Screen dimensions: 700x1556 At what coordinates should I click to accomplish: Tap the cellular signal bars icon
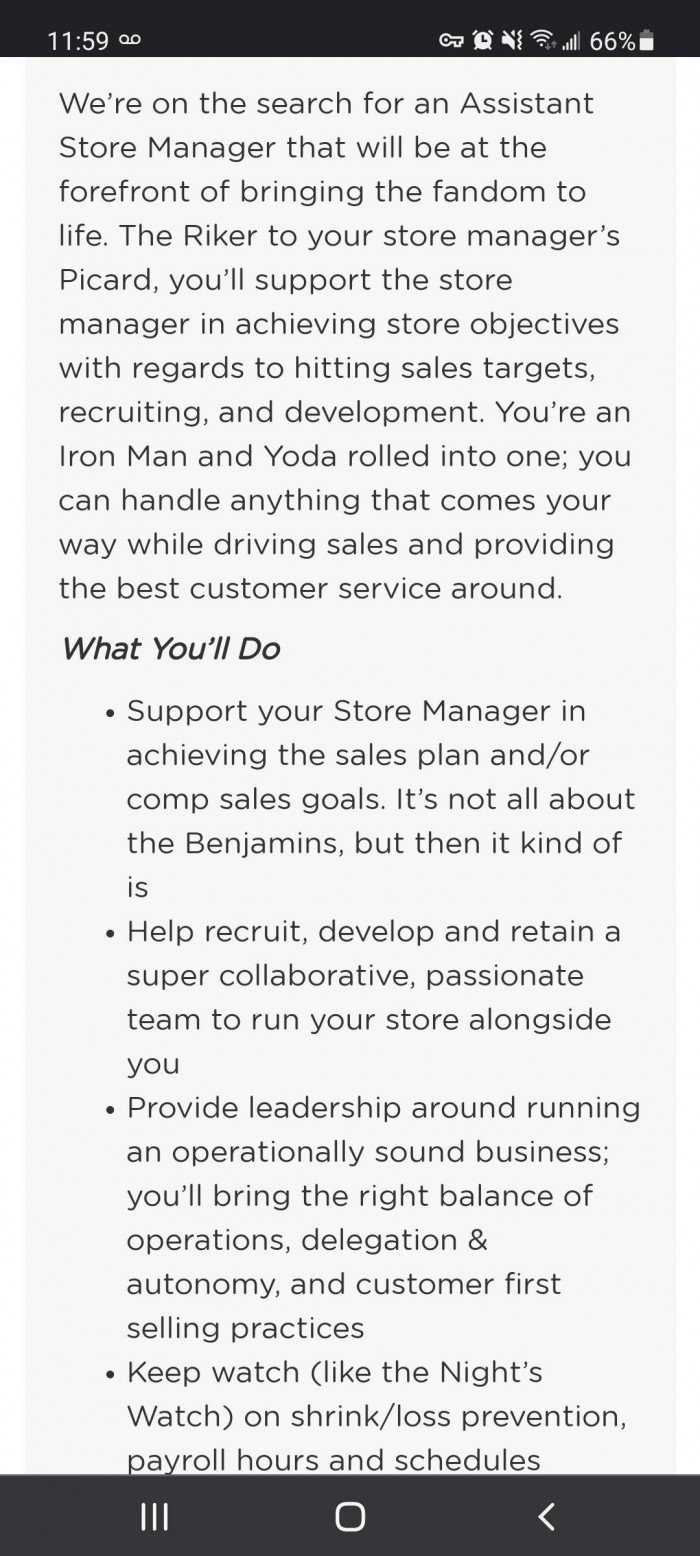[571, 41]
